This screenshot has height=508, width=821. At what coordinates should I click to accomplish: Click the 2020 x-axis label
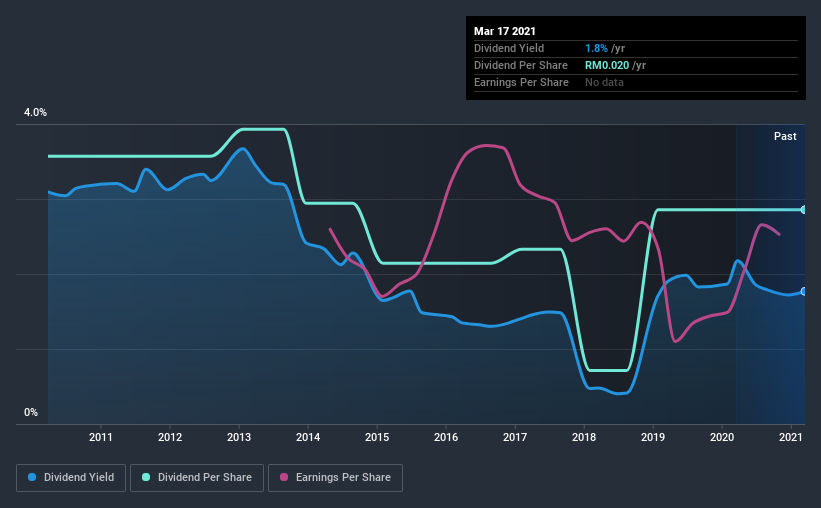pos(722,437)
